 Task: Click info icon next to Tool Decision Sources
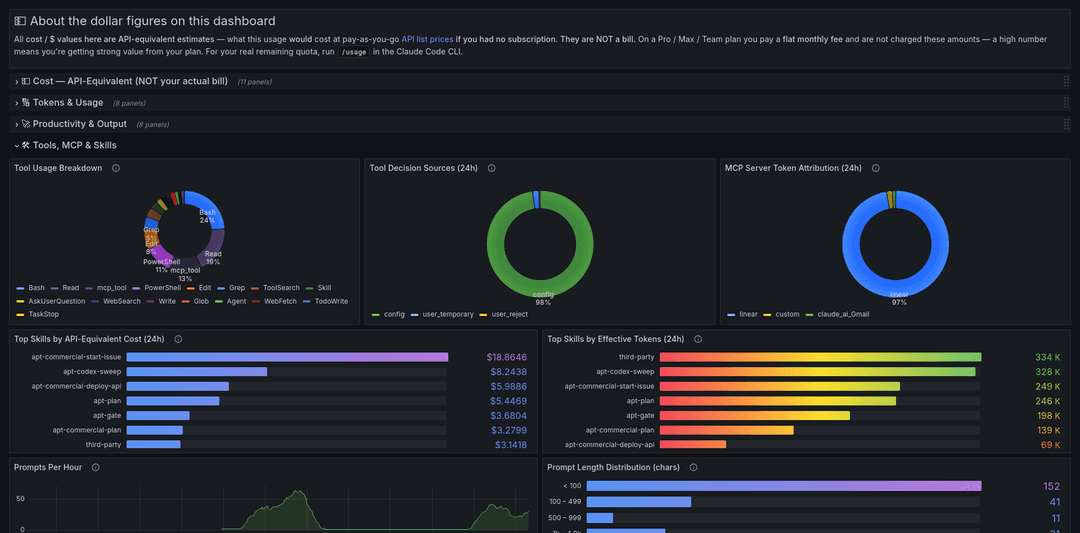point(491,168)
